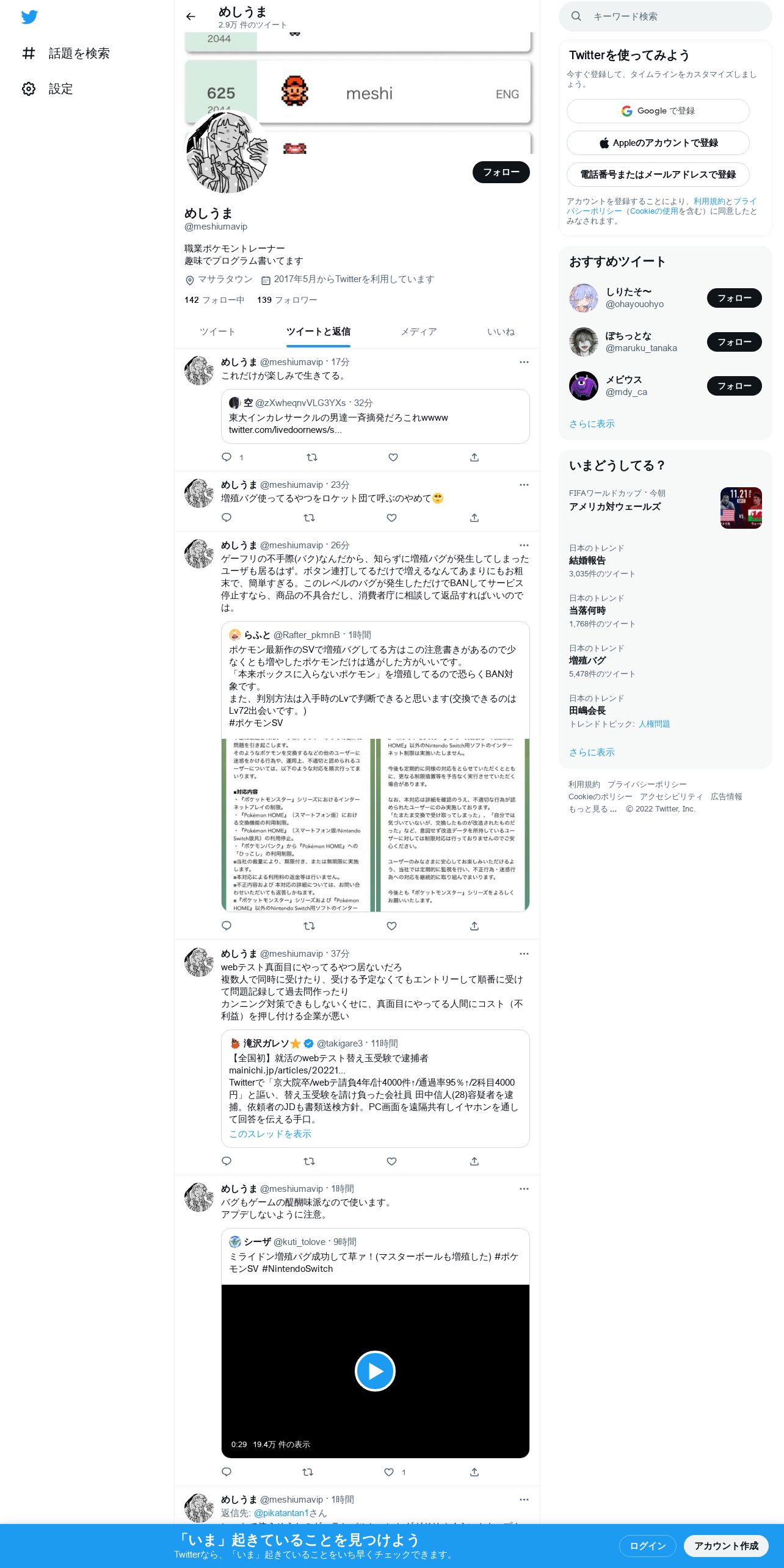View 139 フォロワー followers list
The height and width of the screenshot is (1568, 784).
(287, 300)
